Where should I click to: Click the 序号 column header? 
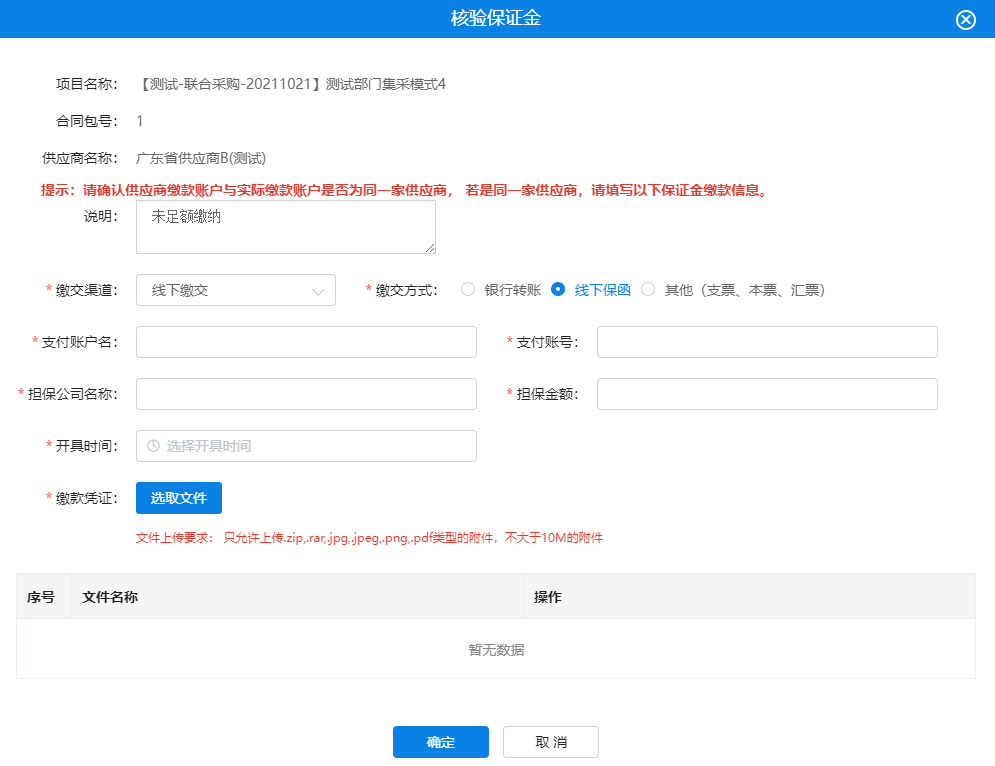tap(41, 597)
